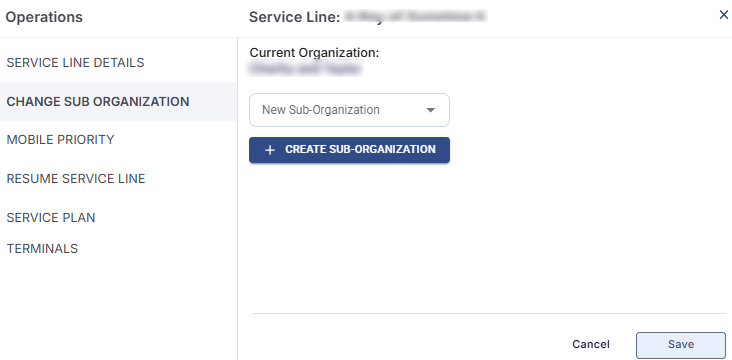
Task: Show the Terminals section
Action: point(42,248)
